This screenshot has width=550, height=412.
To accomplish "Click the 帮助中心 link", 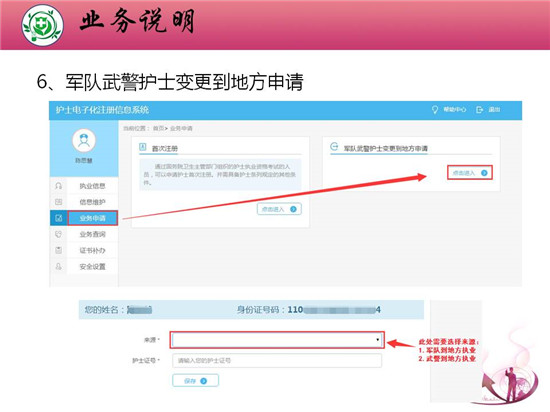I will [455, 110].
